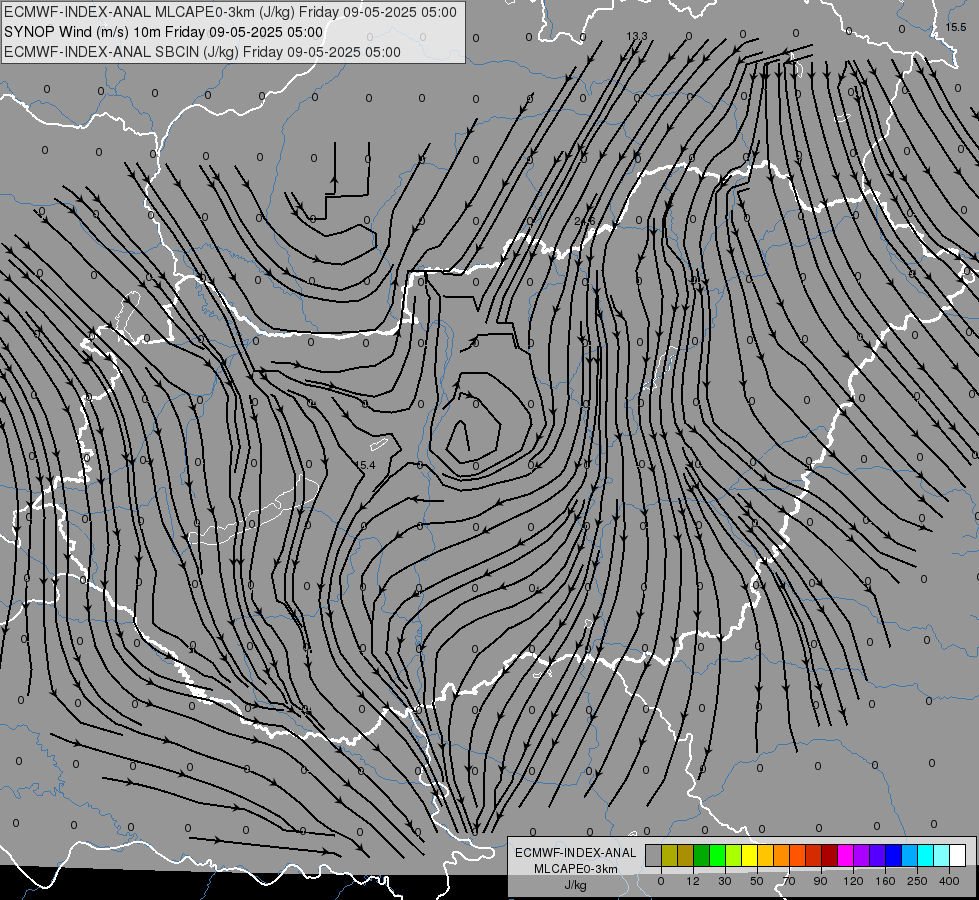Select the 30 tick label in legend
The image size is (979, 900).
point(725,881)
